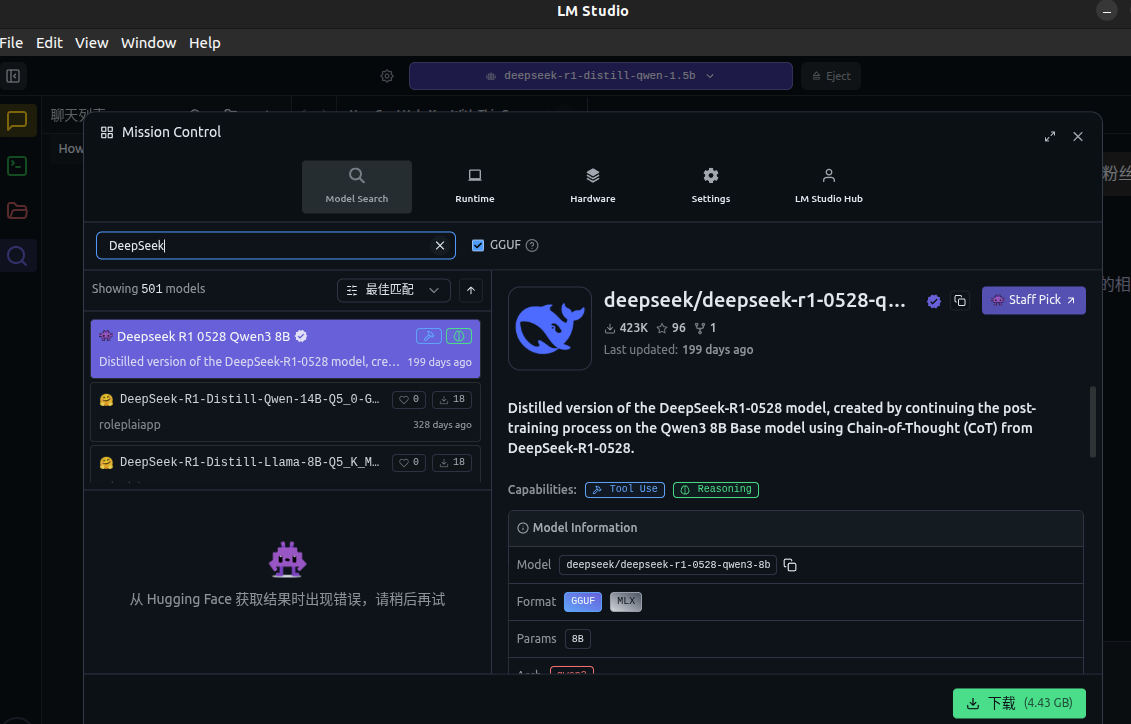Click the Tool Use icon on Deepseek R1 0528 row
This screenshot has width=1131, height=724.
tap(428, 335)
